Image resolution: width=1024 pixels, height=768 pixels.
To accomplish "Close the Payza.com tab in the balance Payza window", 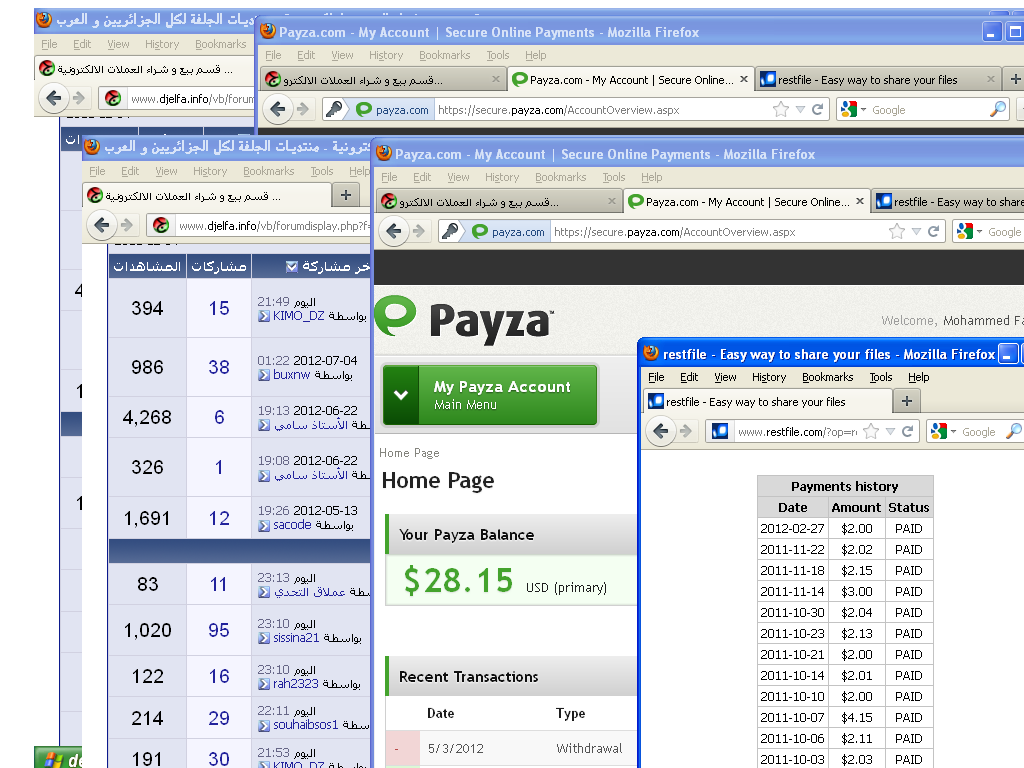I will point(860,201).
